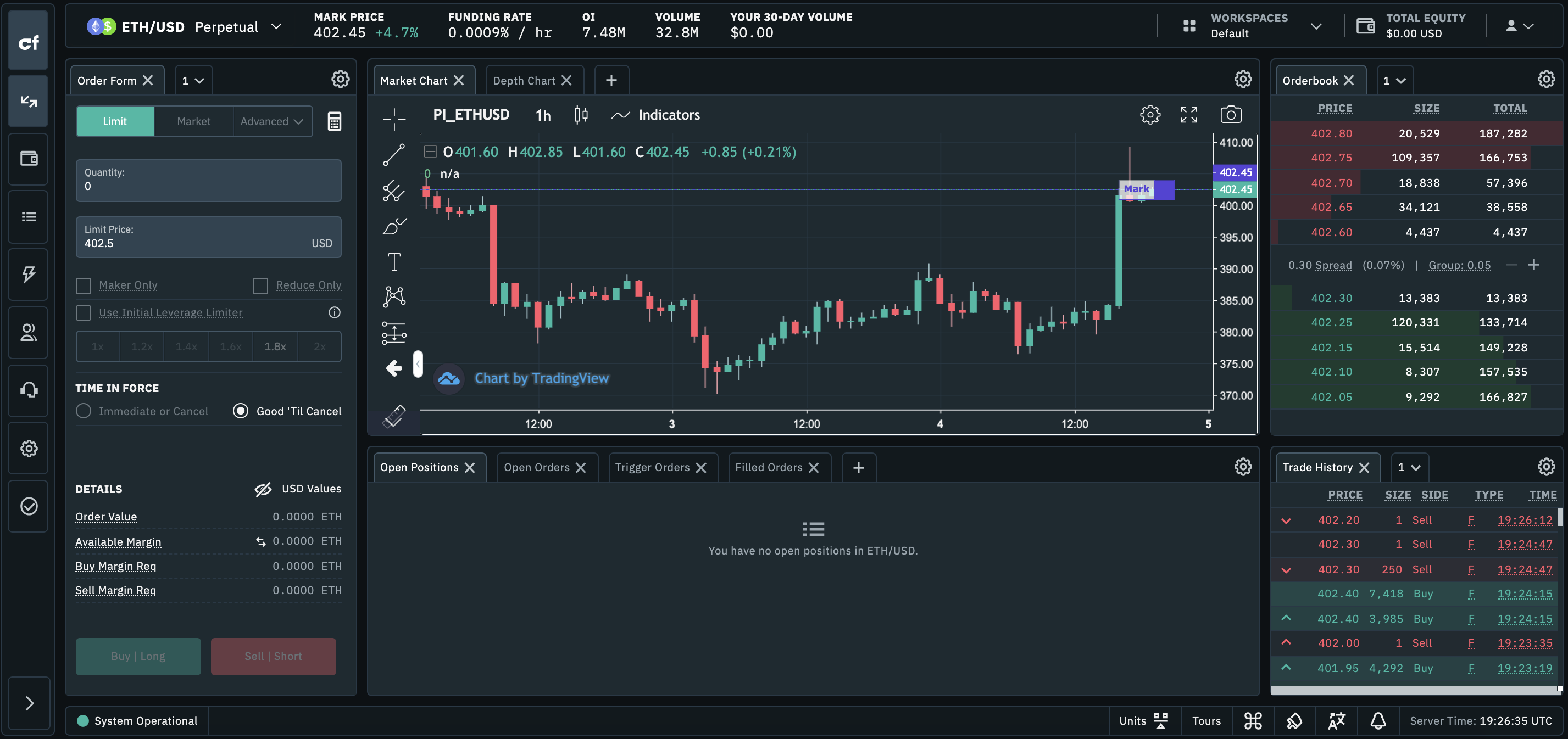Select the 1.2x leverage limiter option
The height and width of the screenshot is (739, 1568).
141,346
